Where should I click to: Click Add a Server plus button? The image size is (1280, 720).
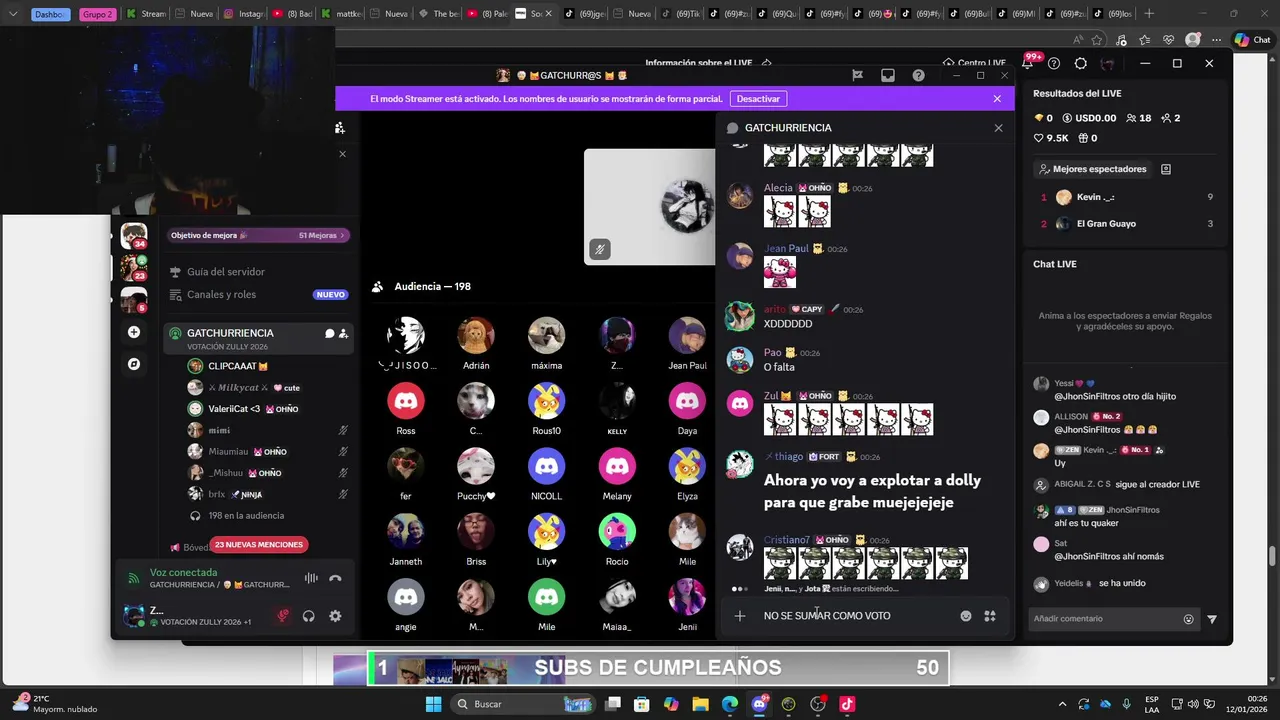click(x=134, y=332)
